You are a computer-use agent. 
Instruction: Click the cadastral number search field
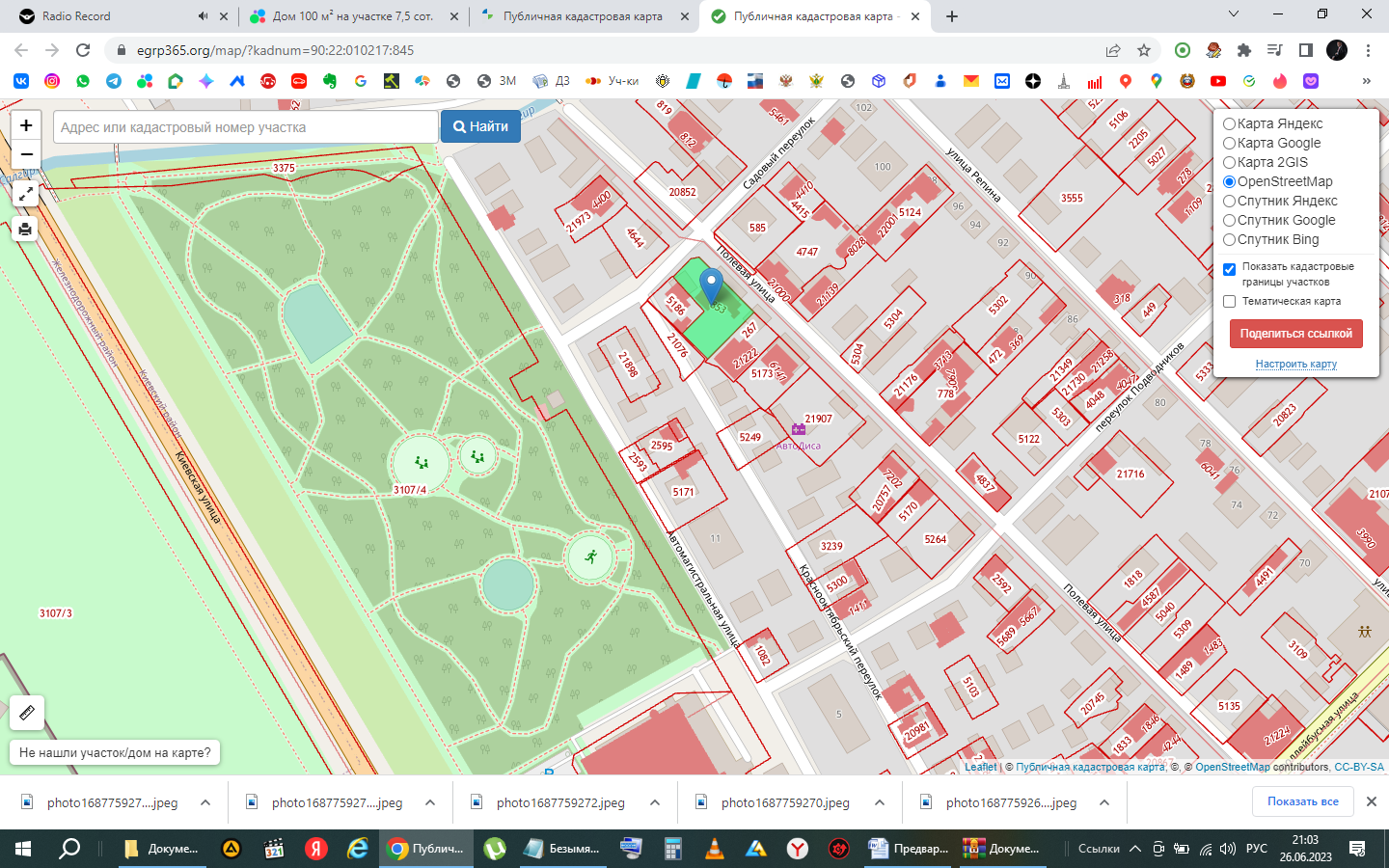pos(246,127)
